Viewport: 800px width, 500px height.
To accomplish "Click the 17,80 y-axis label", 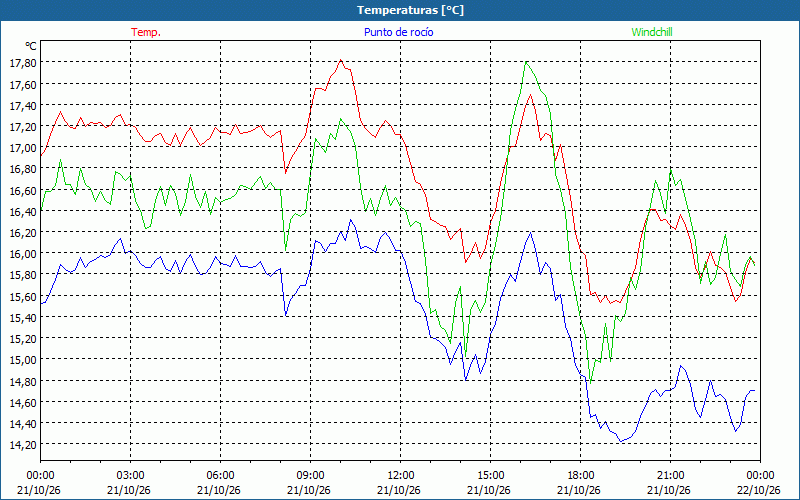I will point(22,63).
